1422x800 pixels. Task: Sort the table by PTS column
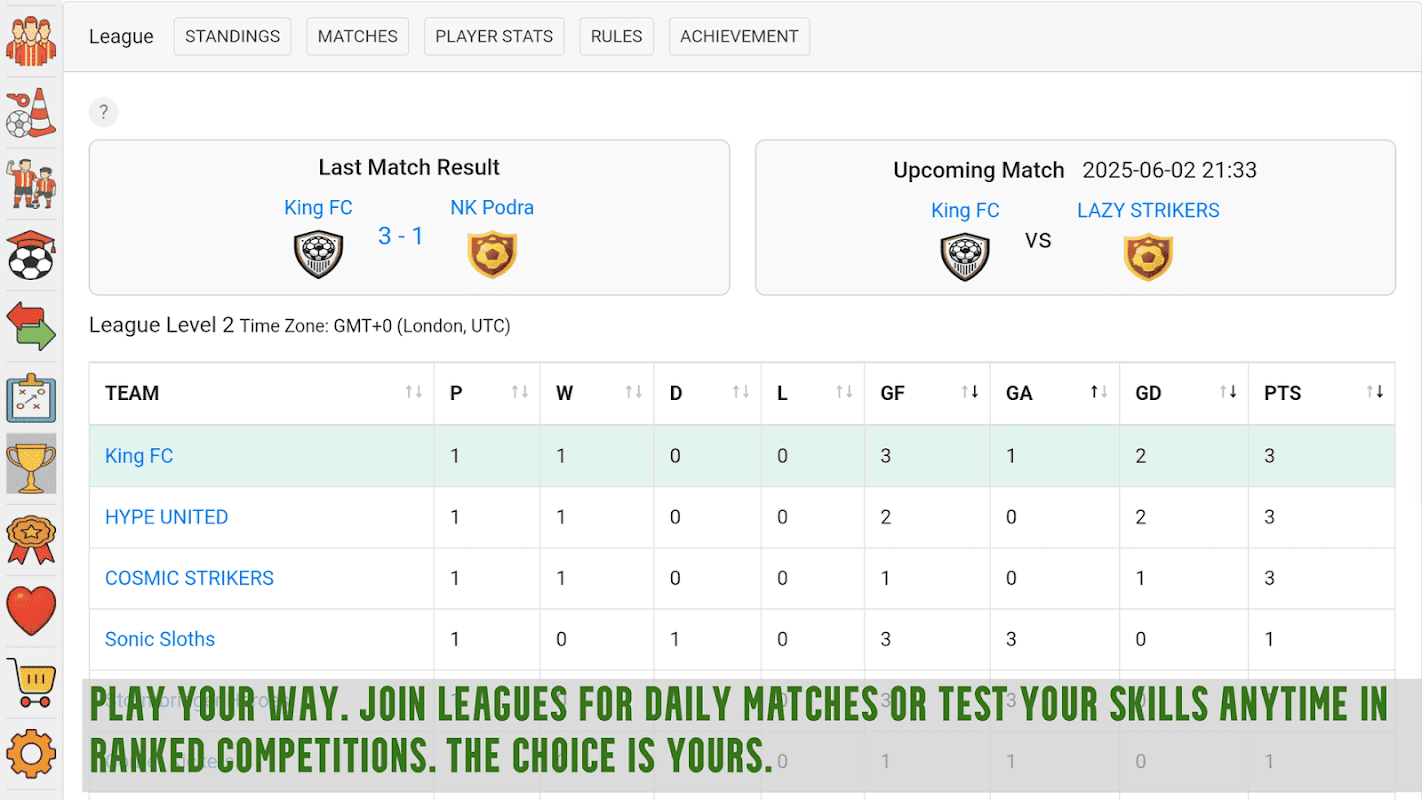click(x=1375, y=392)
